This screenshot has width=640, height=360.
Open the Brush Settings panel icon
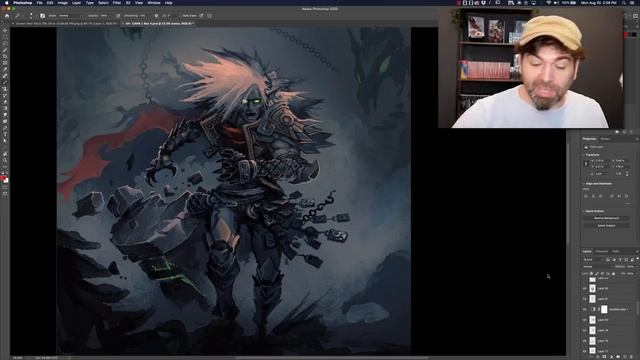[42, 16]
